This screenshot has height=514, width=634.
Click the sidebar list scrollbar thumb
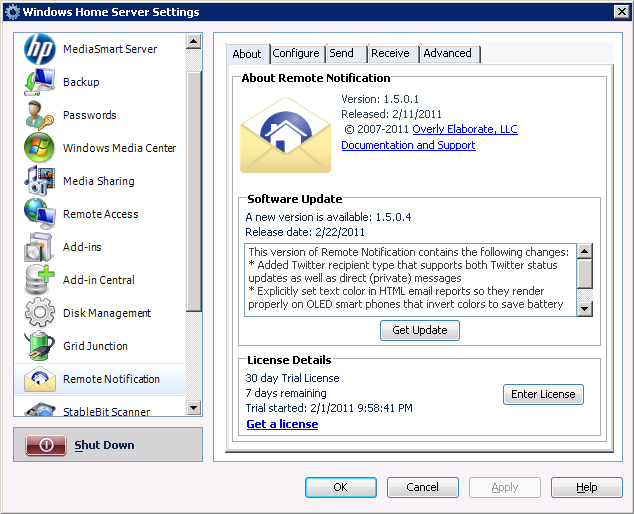click(x=194, y=192)
